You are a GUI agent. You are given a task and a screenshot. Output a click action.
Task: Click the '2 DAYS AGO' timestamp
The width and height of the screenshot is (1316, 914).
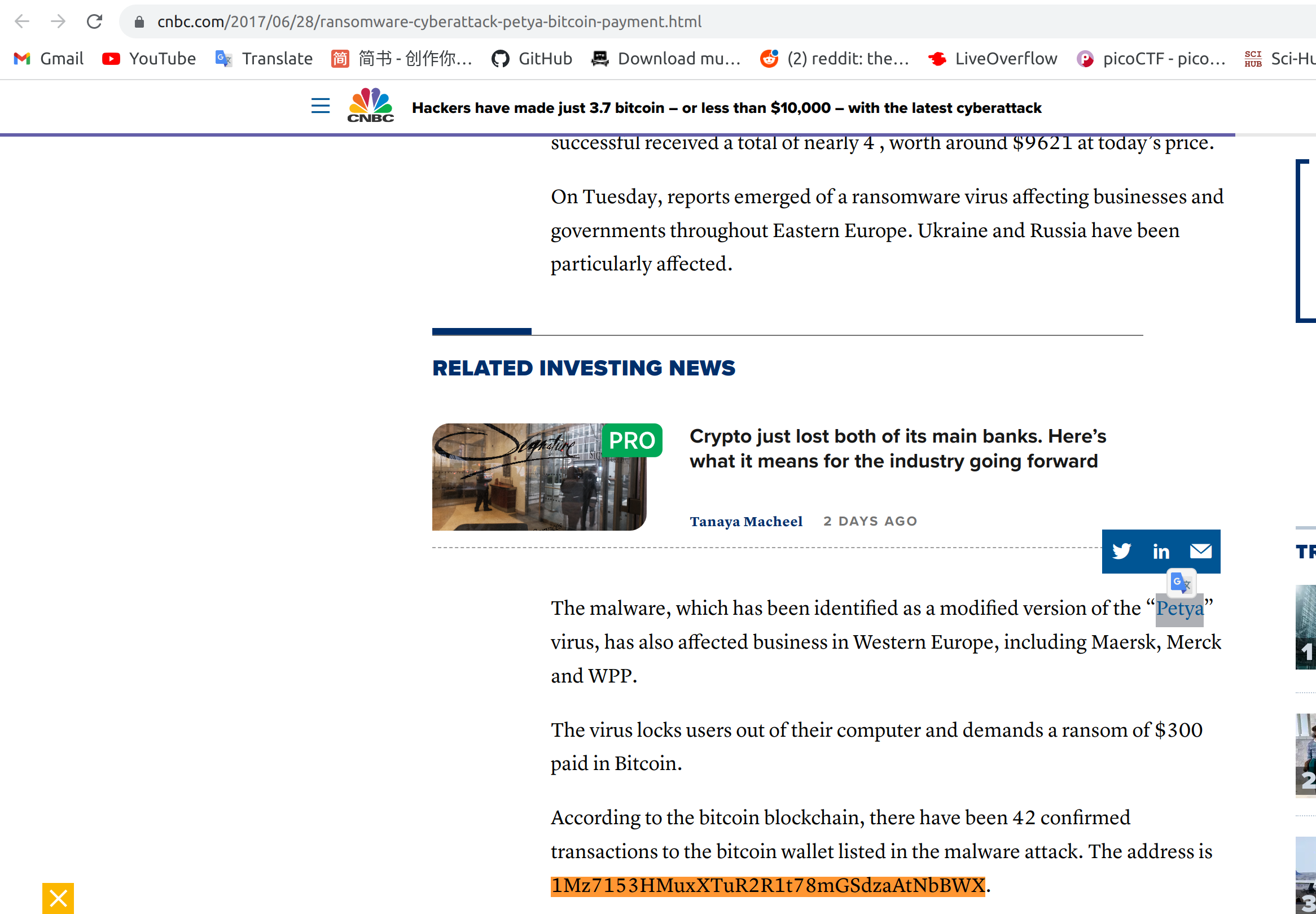tap(870, 521)
